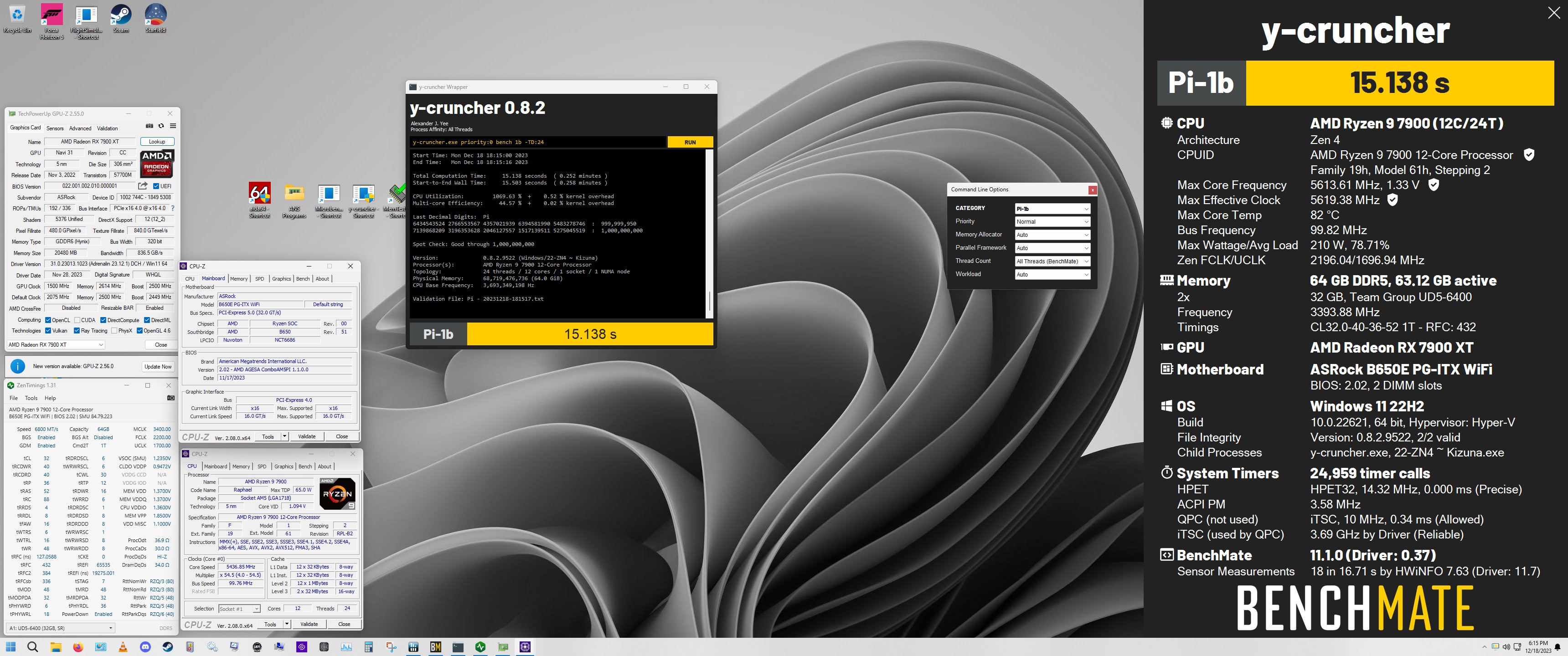This screenshot has width=1568, height=656.
Task: Open the Memory Allocator dropdown
Action: (1052, 235)
